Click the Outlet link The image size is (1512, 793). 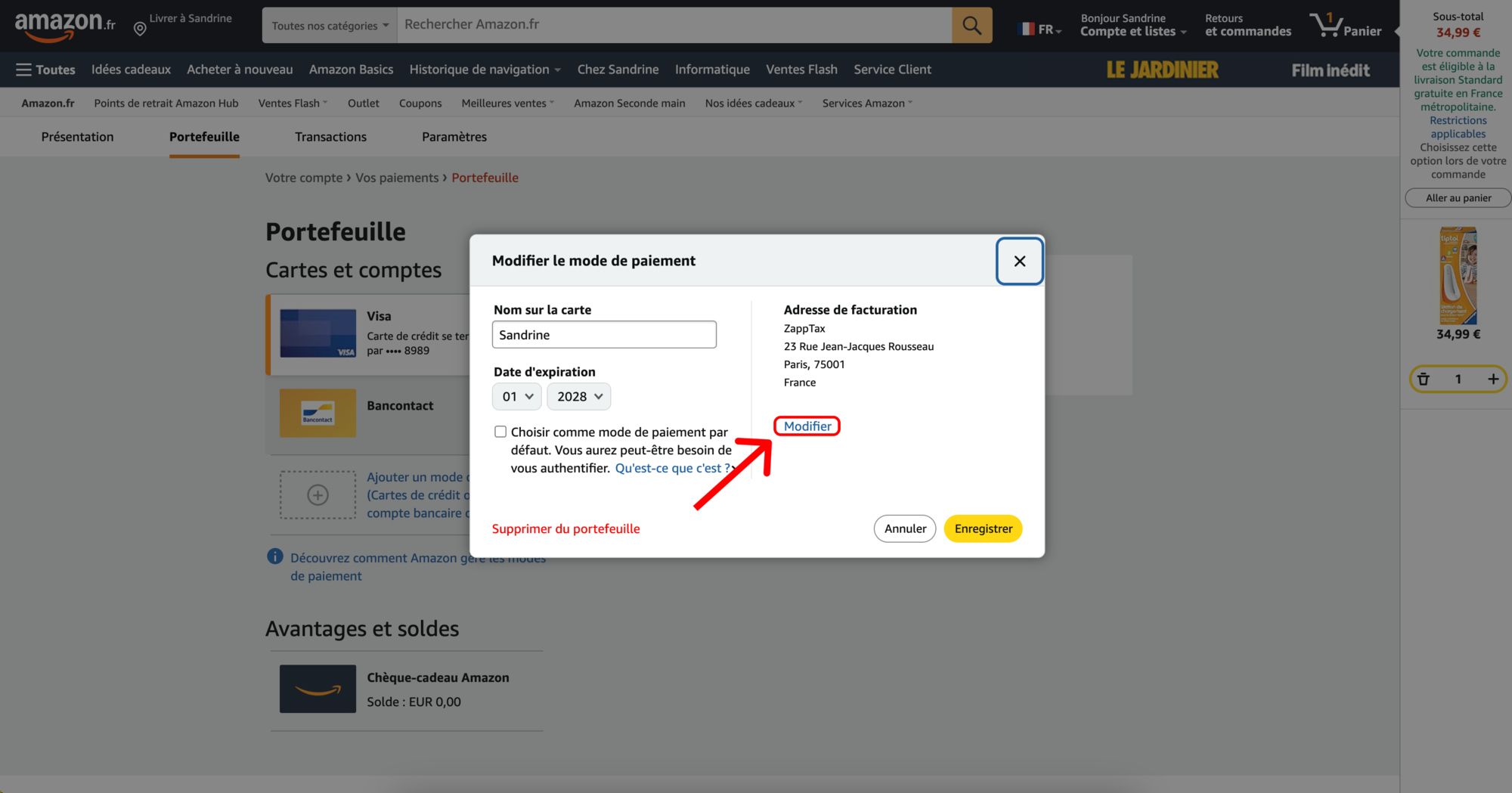point(364,103)
